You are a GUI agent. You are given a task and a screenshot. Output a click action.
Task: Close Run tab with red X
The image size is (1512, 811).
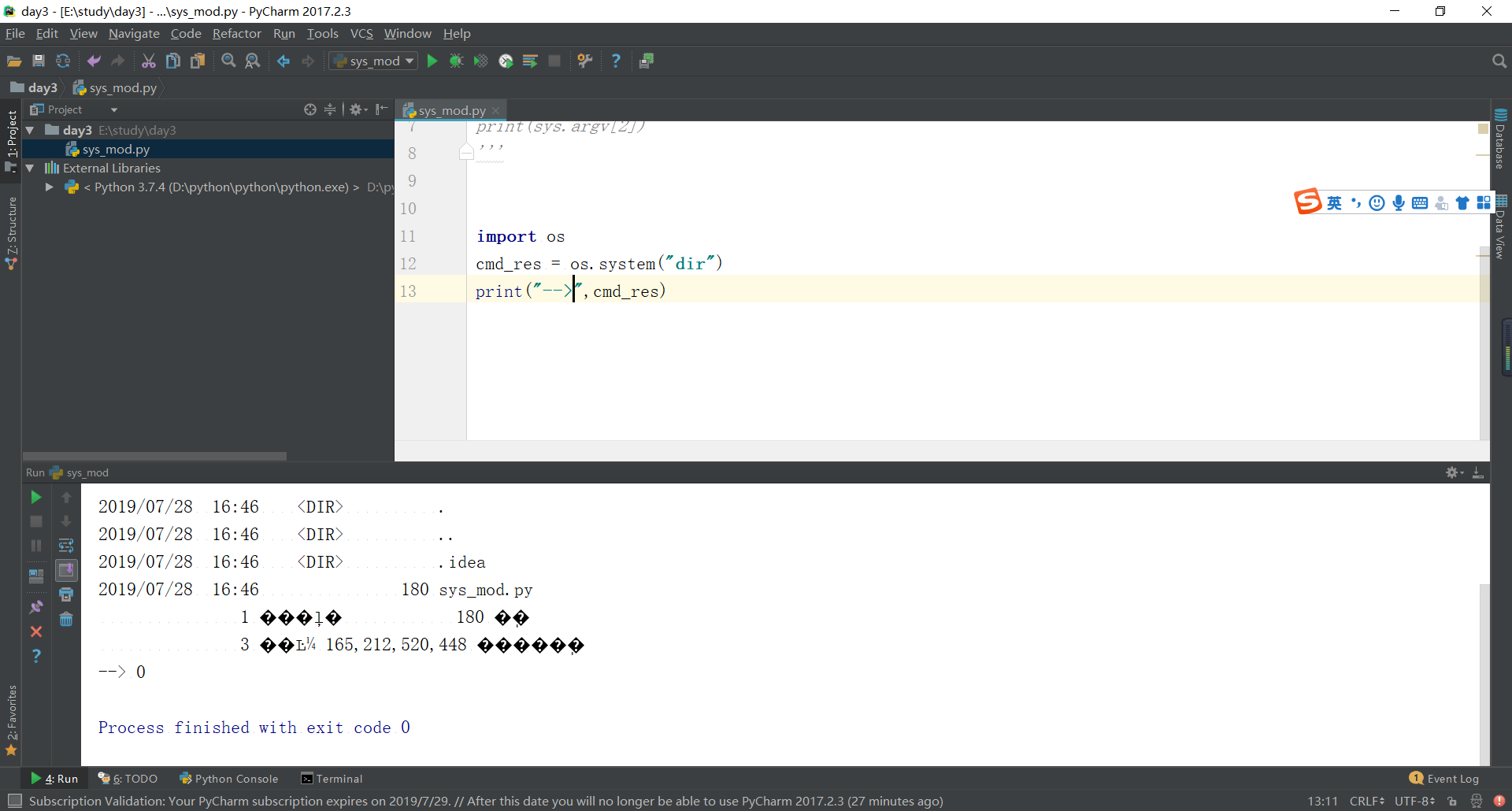click(35, 631)
